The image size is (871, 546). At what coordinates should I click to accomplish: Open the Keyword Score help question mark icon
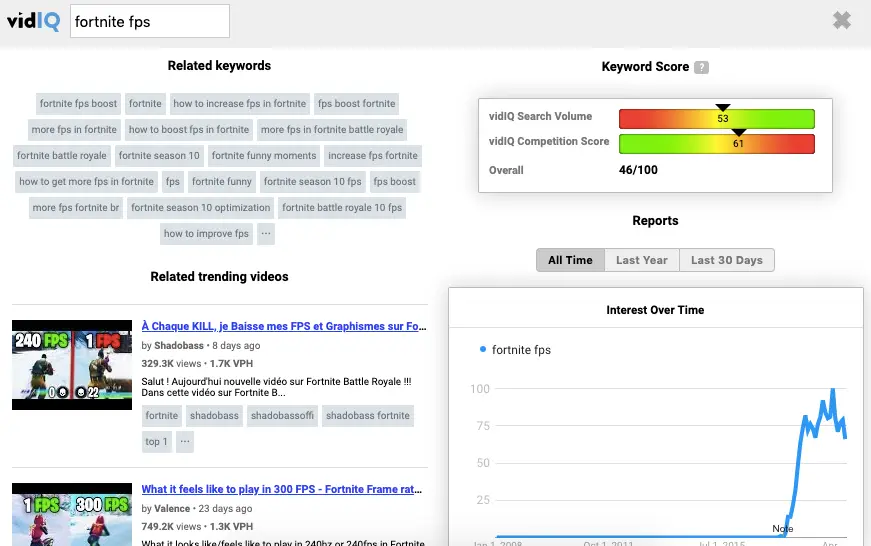click(702, 67)
